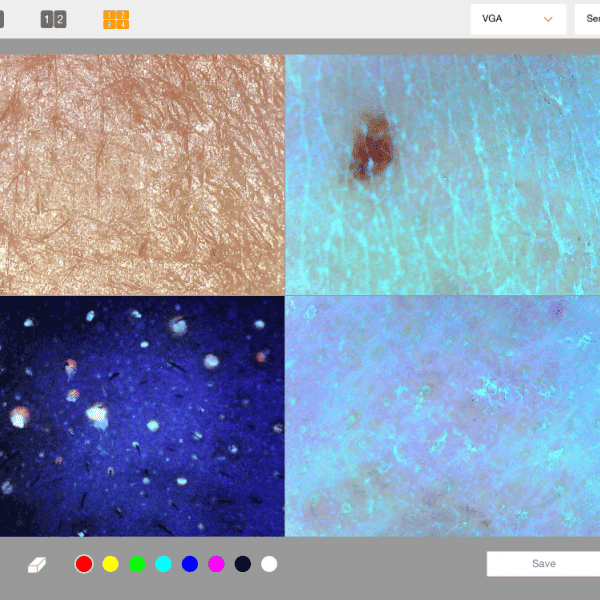This screenshot has height=600, width=600.
Task: Pick the red color swatch
Action: [84, 564]
